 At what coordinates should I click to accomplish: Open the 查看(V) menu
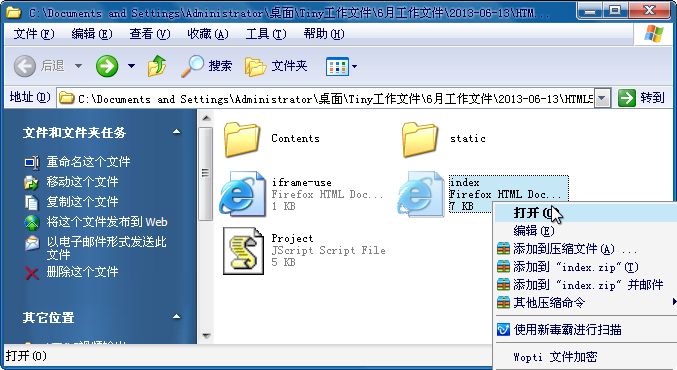(x=150, y=33)
